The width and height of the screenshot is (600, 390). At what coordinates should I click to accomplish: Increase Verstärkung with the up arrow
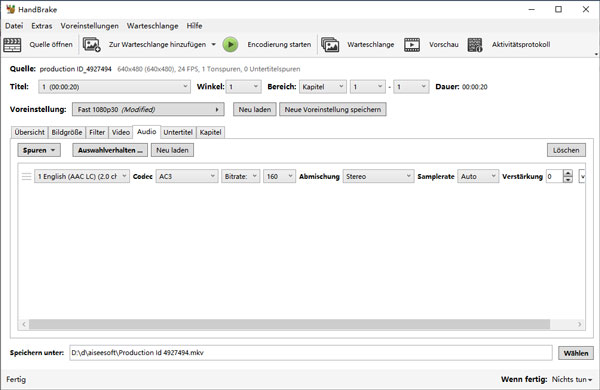[568, 173]
